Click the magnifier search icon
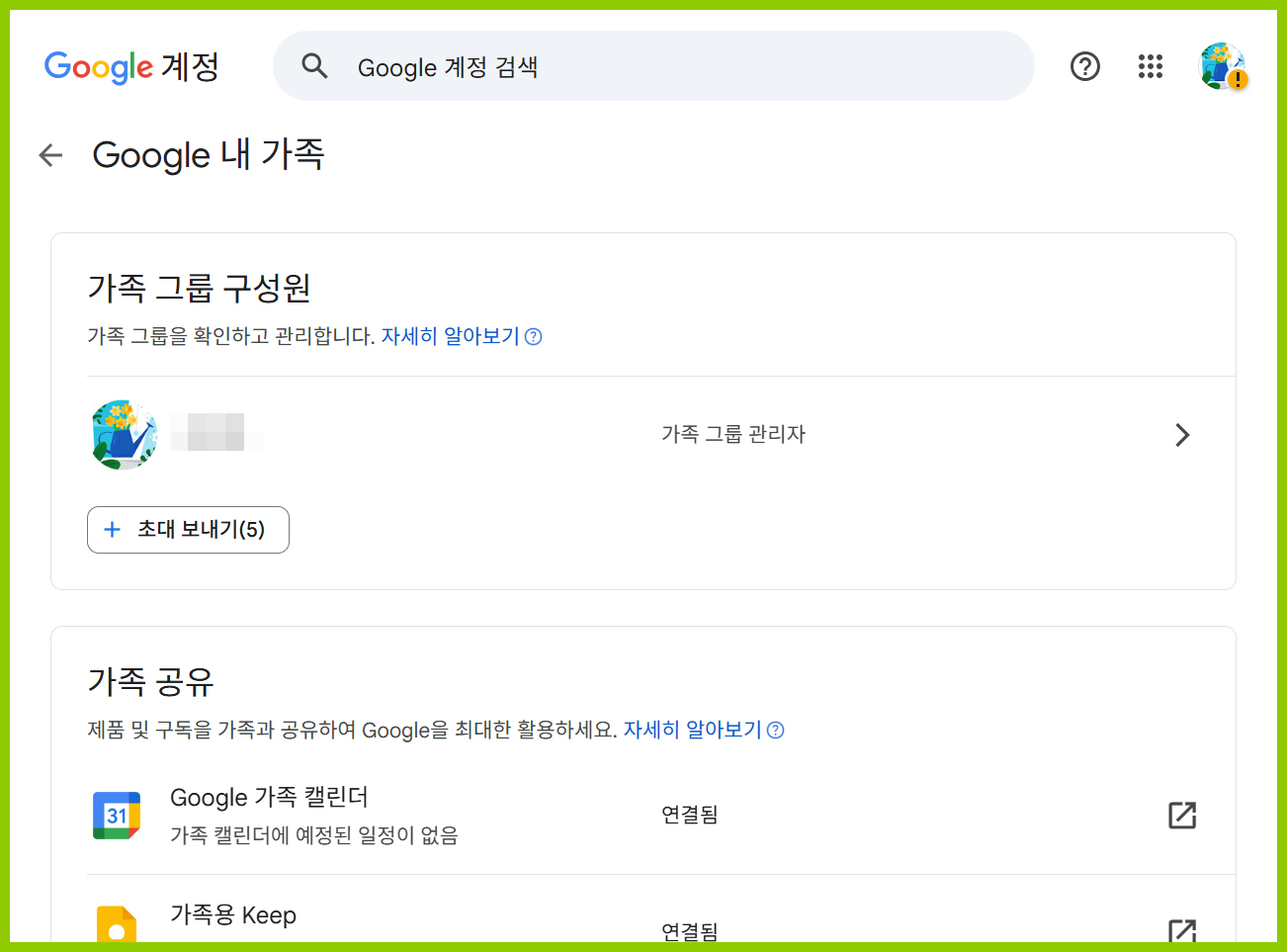The height and width of the screenshot is (952, 1287). (314, 66)
